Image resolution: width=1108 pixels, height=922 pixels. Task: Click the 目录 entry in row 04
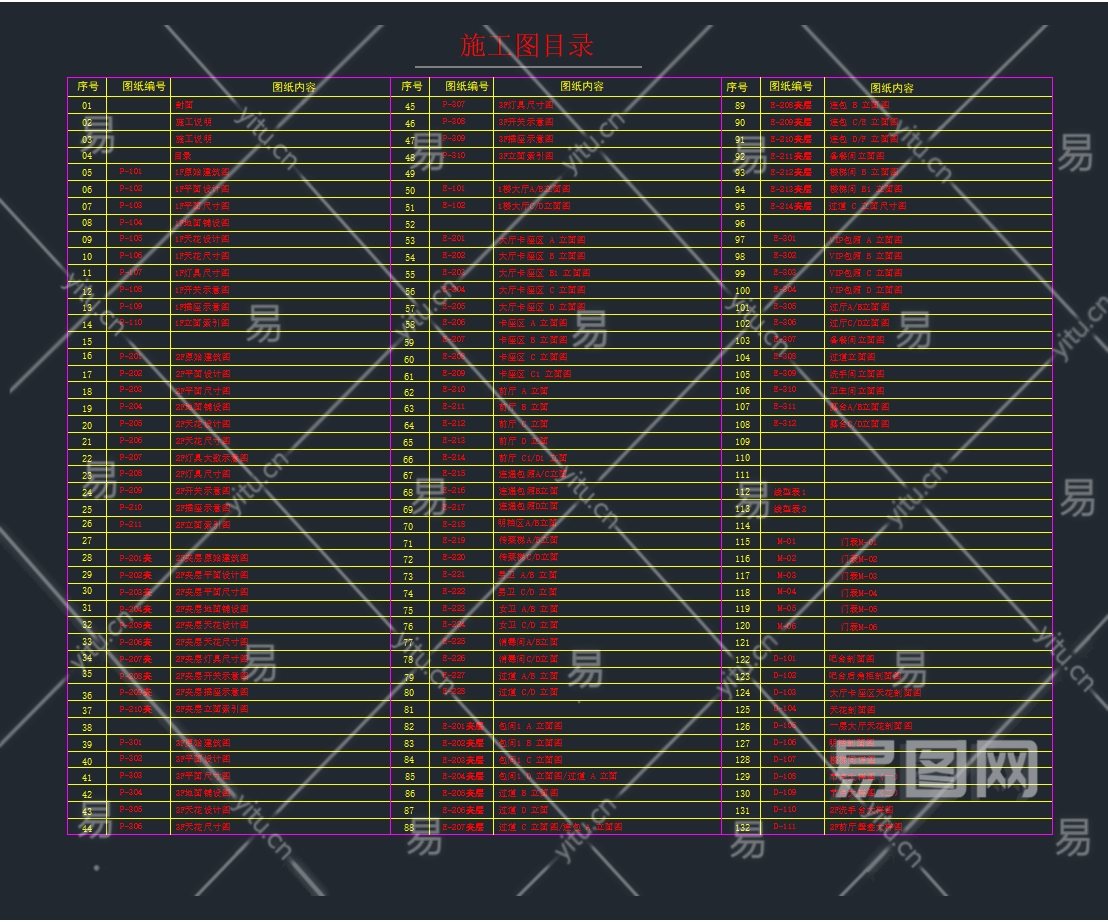pos(183,155)
